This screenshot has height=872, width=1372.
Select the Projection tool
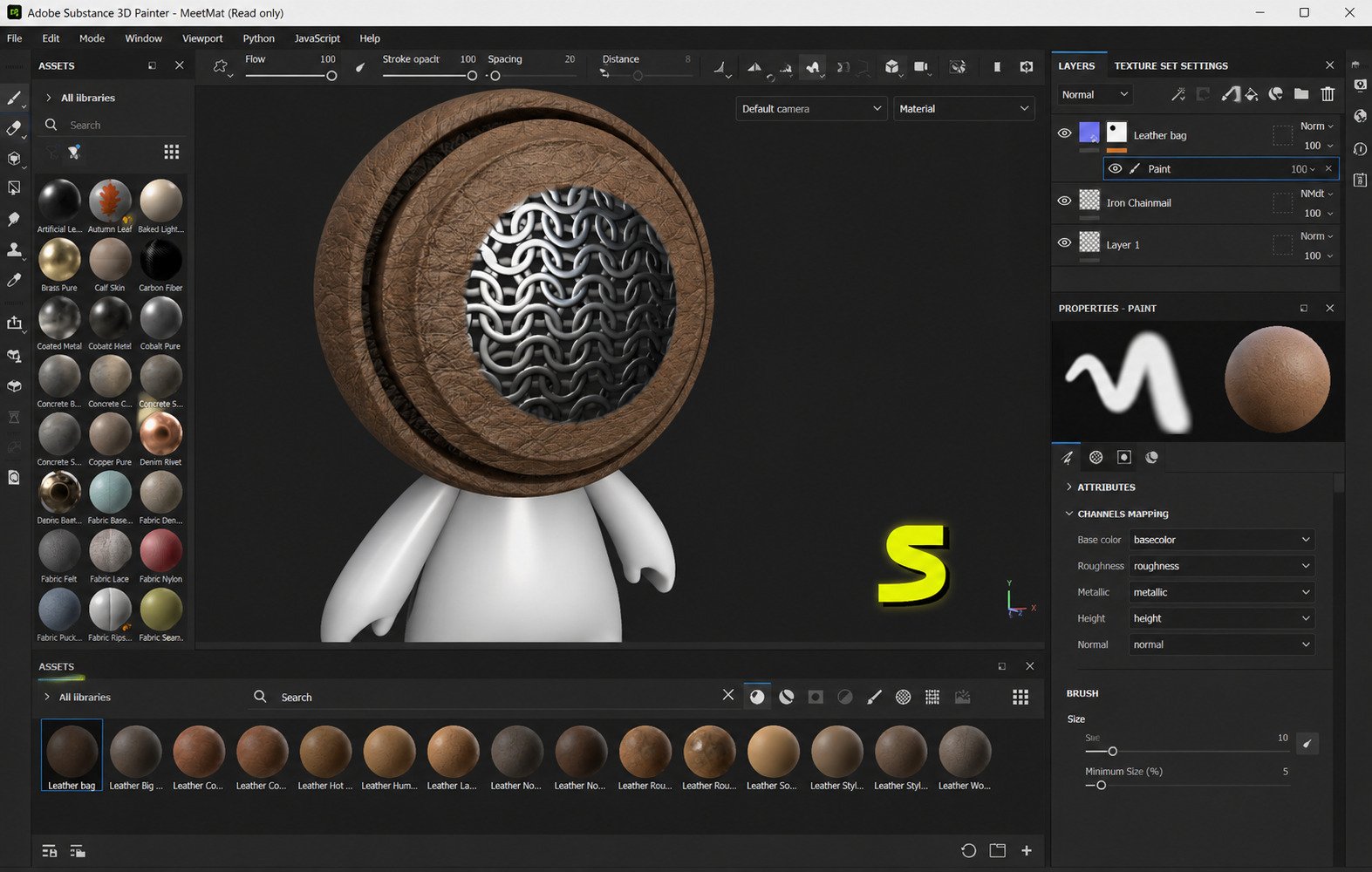(14, 159)
